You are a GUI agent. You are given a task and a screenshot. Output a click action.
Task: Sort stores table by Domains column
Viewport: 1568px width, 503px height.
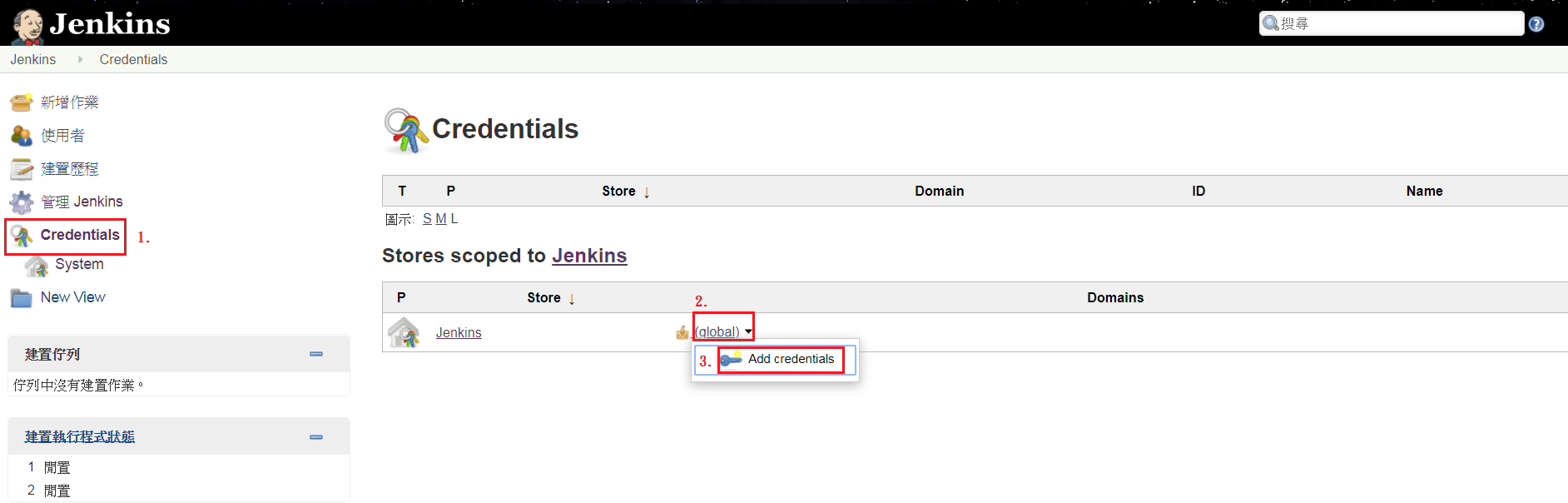[x=1115, y=297]
